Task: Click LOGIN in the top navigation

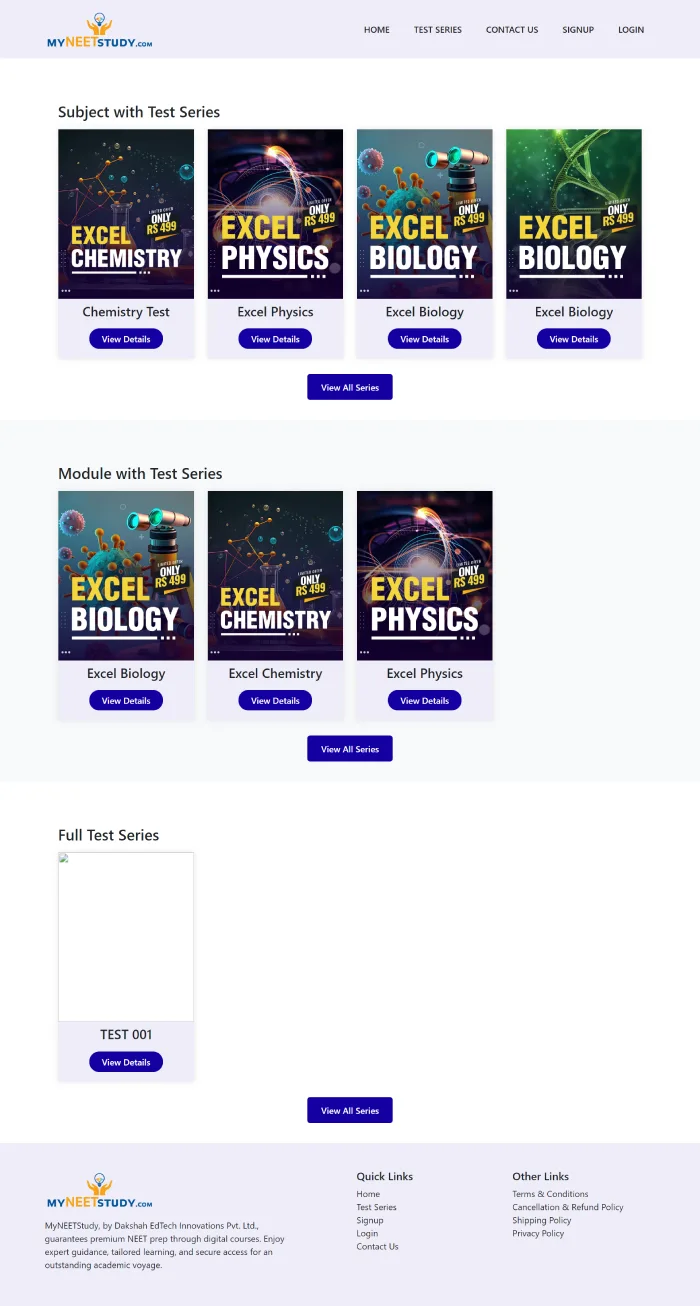Action: [x=631, y=30]
